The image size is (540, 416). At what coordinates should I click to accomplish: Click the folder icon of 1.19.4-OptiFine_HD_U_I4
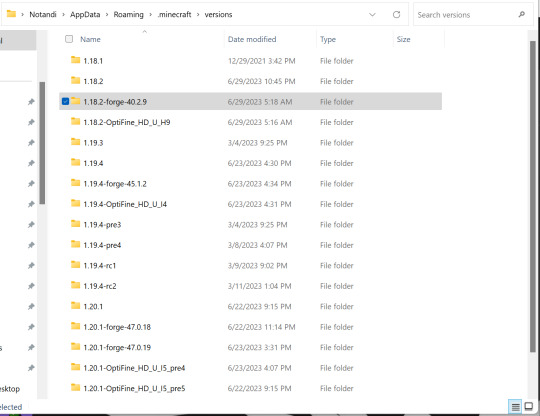pyautogui.click(x=75, y=203)
